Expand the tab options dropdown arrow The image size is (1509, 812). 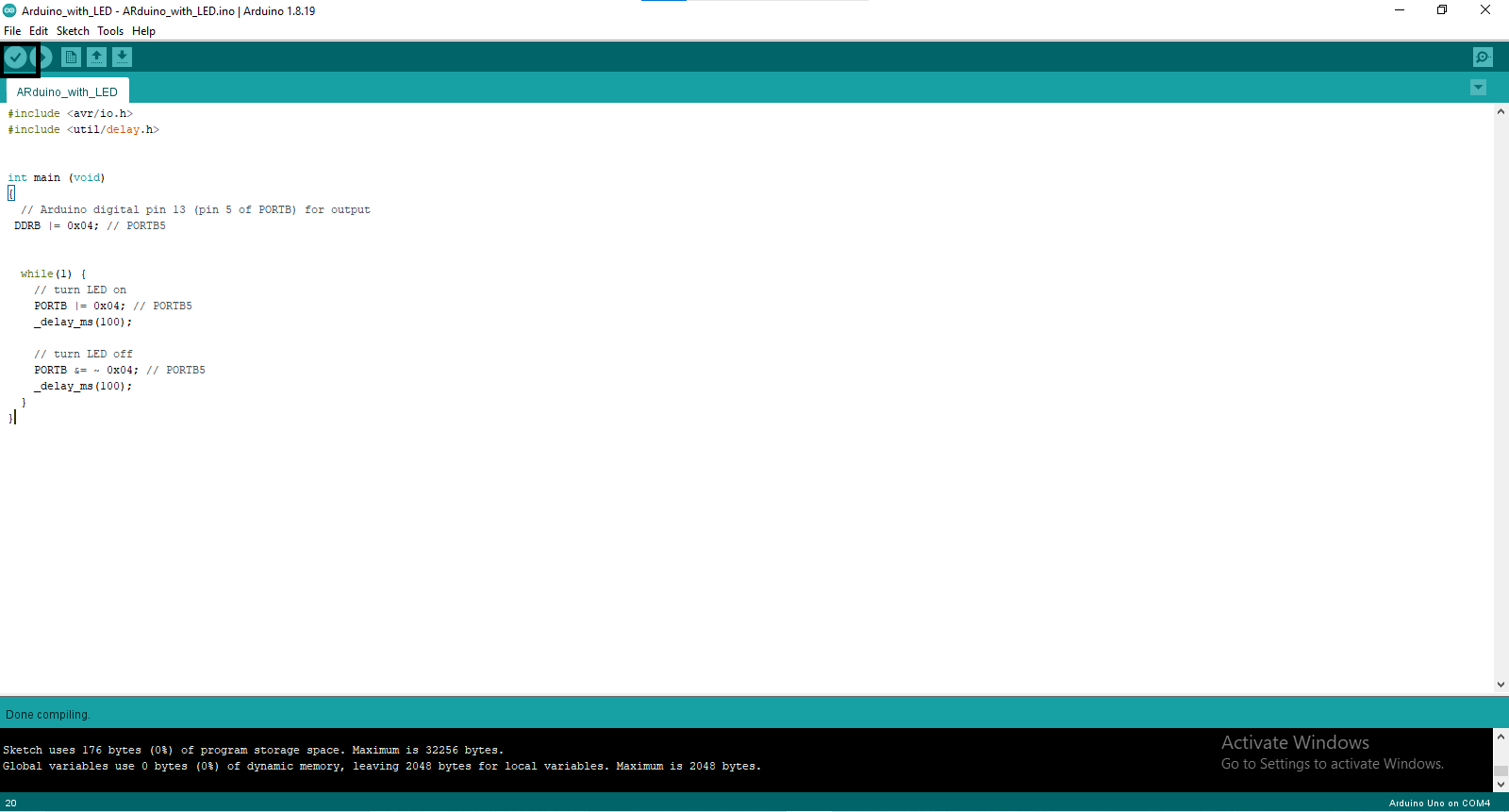(1478, 88)
